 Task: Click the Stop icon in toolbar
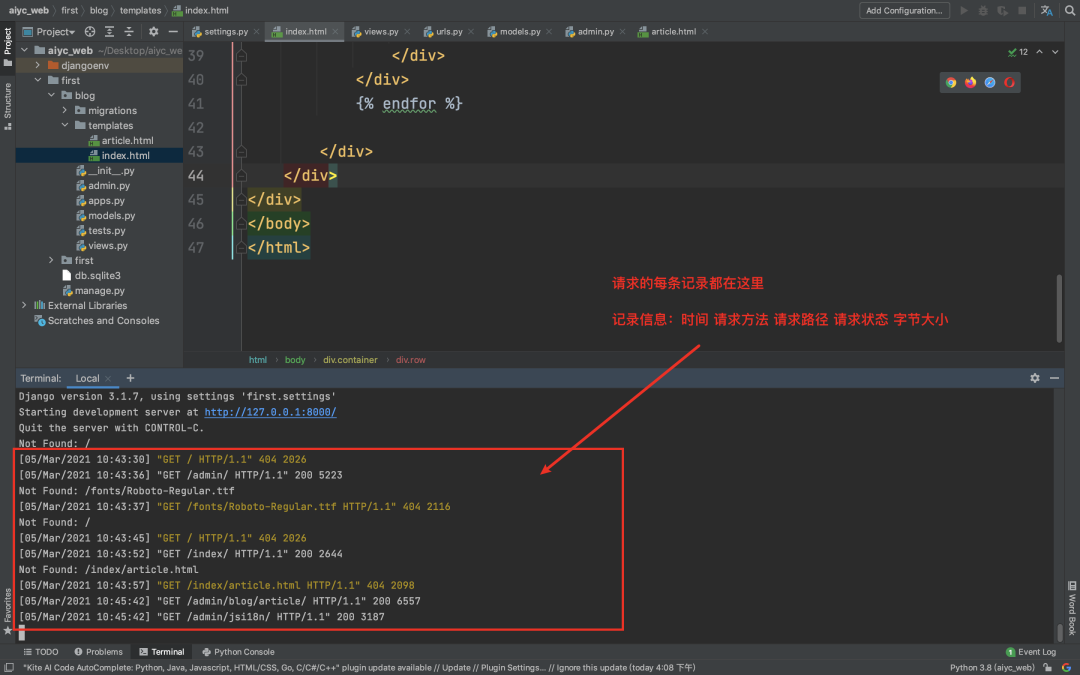[x=1022, y=10]
